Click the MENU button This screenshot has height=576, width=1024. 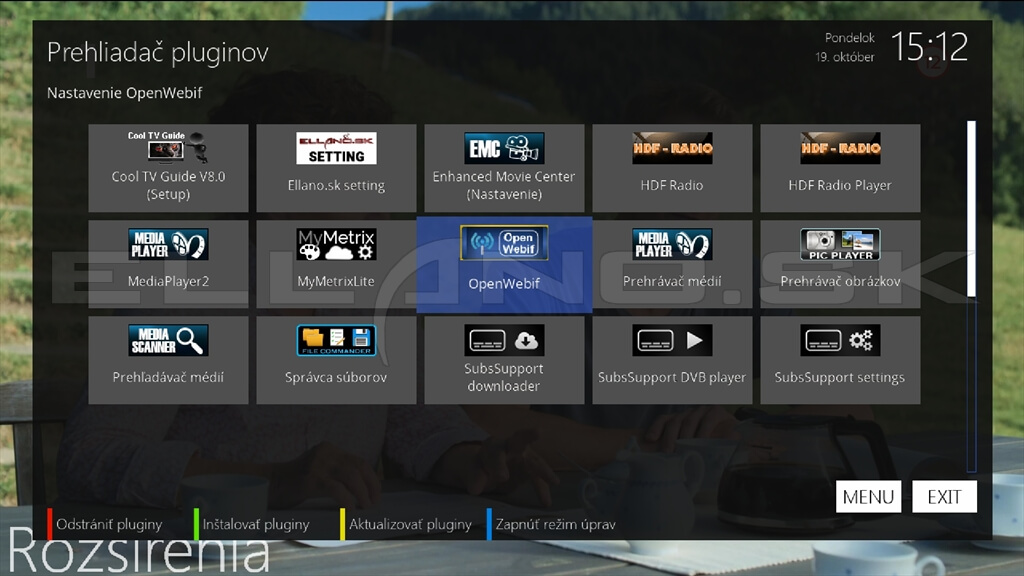[x=869, y=497]
